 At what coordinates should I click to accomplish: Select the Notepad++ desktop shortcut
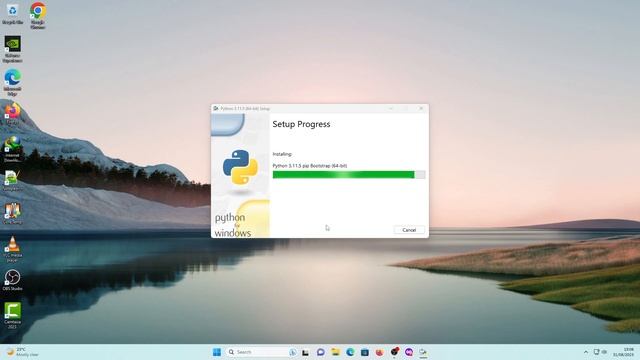[x=12, y=180]
